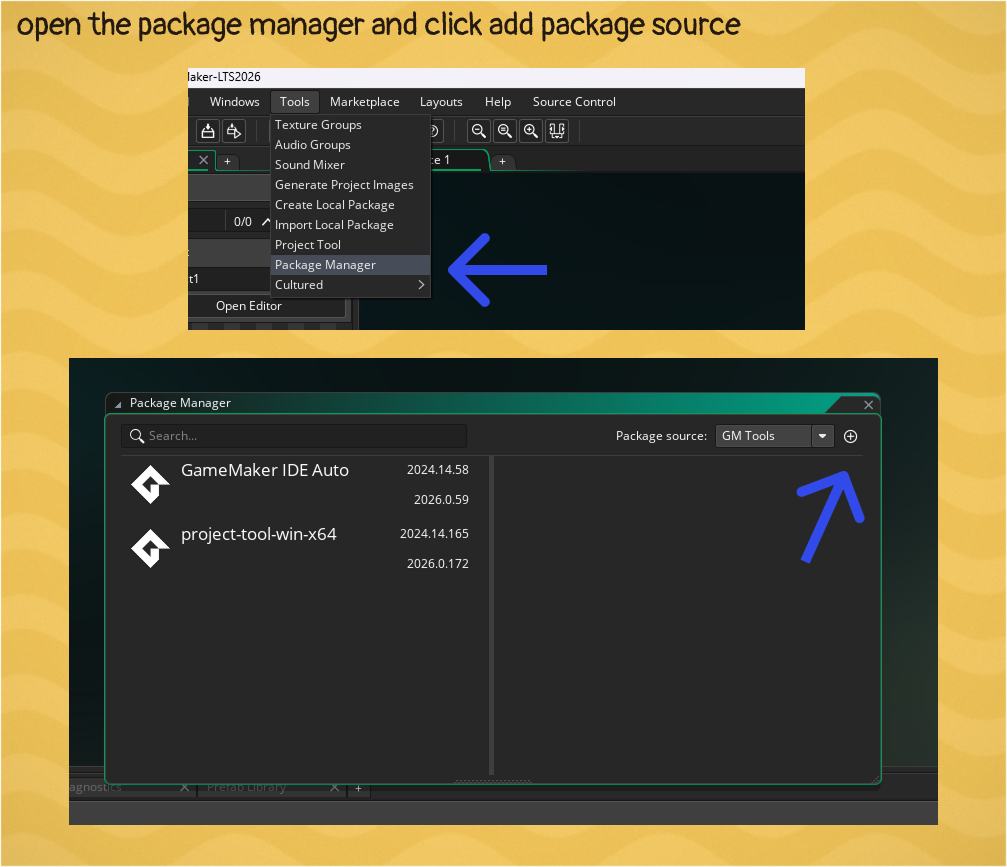1007x867 pixels.
Task: Select the GameMaker IDE Auto package
Action: click(297, 484)
